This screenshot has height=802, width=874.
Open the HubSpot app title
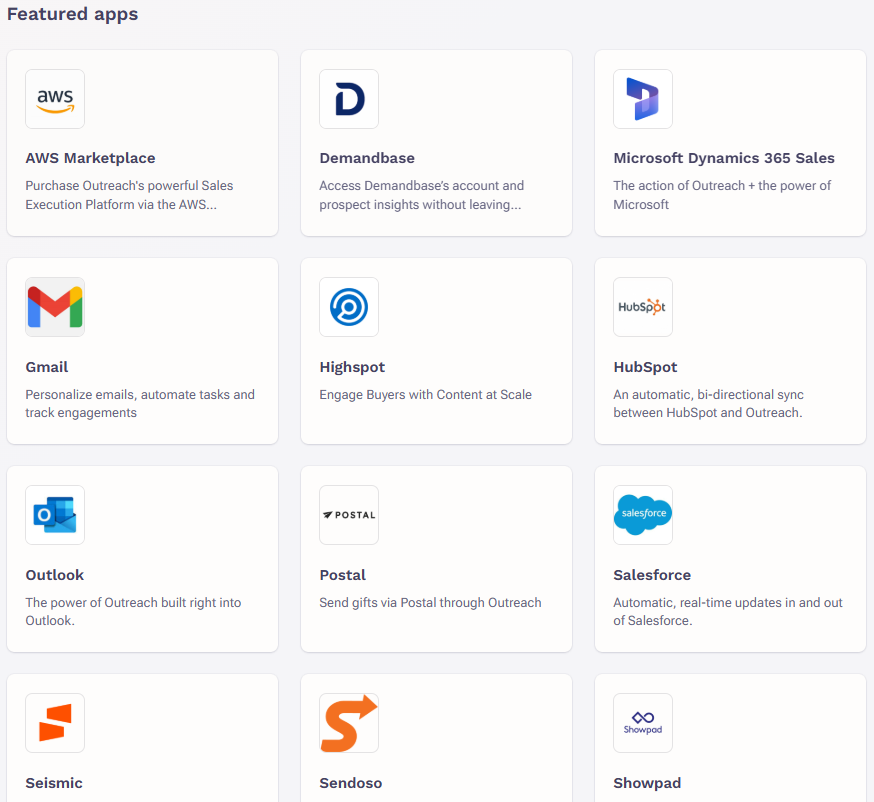[x=645, y=367]
